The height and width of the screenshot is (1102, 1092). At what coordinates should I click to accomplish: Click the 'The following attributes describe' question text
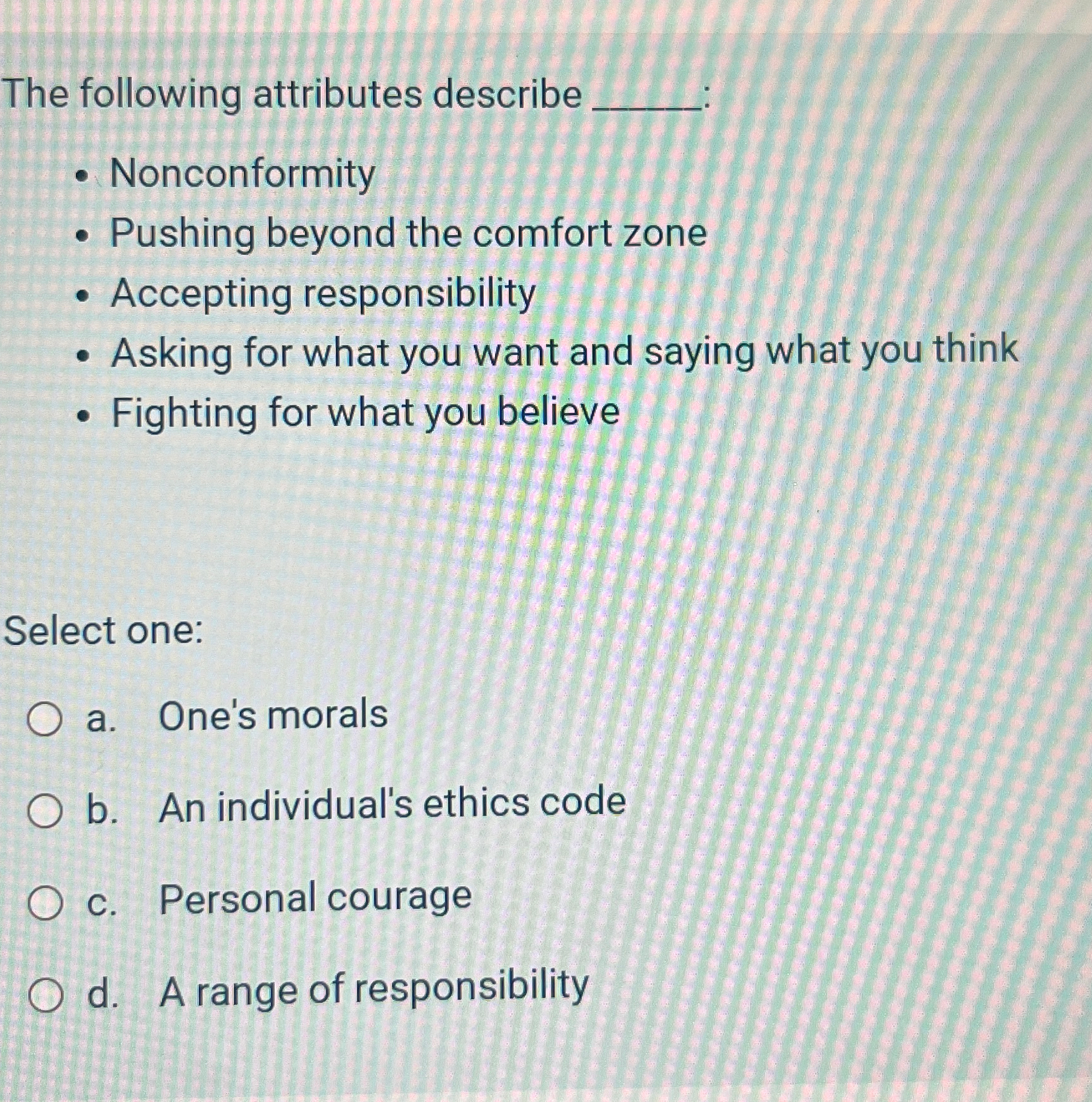(x=292, y=95)
